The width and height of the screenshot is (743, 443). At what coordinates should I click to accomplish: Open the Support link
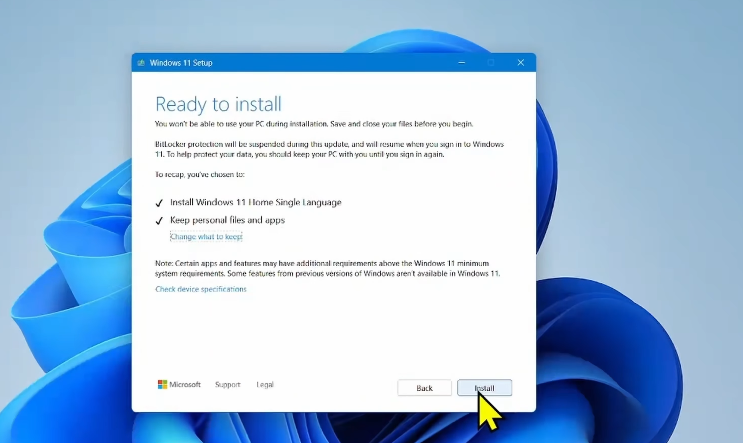coord(227,385)
